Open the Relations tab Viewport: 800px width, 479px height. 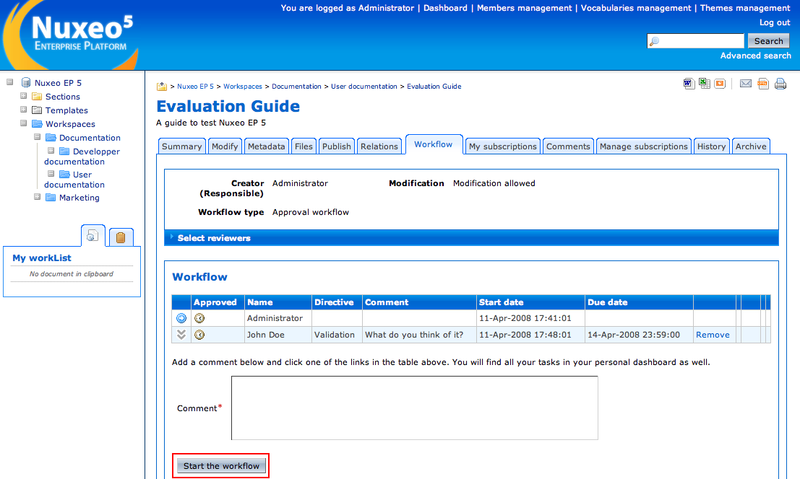point(379,146)
